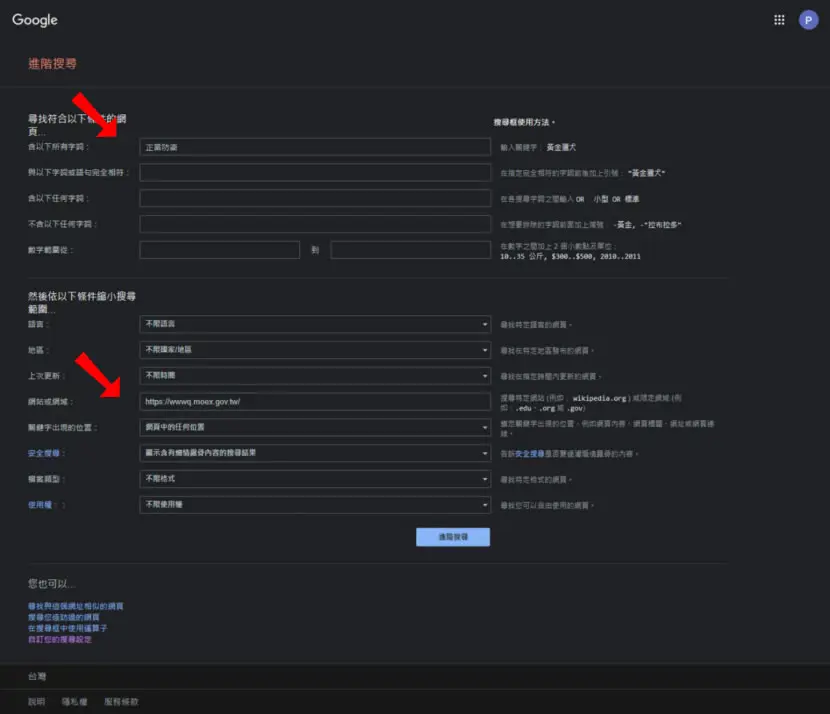
Task: Expand the 地區 (region) dropdown
Action: click(x=315, y=350)
